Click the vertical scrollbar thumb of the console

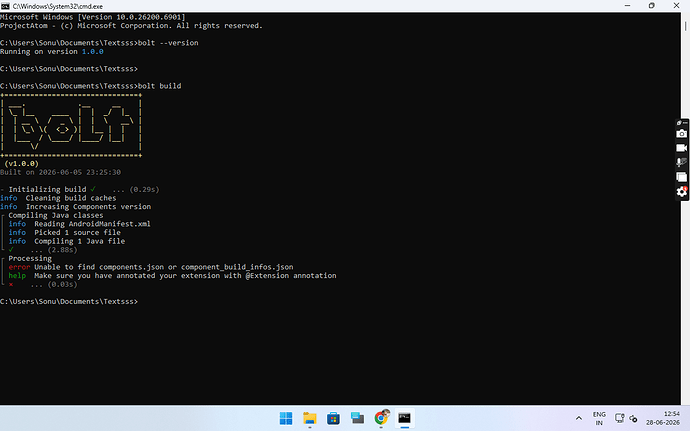pos(685,26)
